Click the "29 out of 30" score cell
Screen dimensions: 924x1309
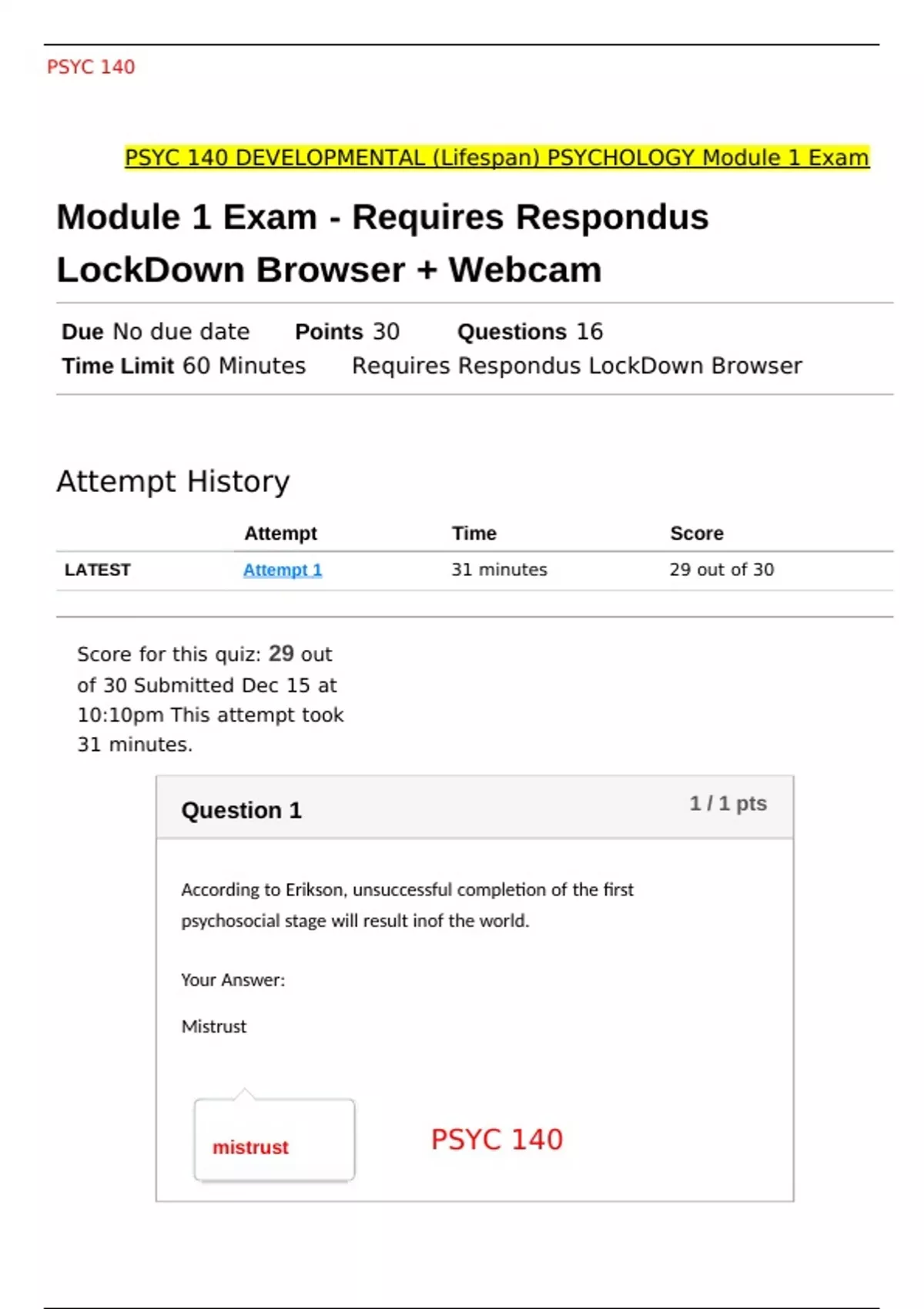pyautogui.click(x=721, y=570)
